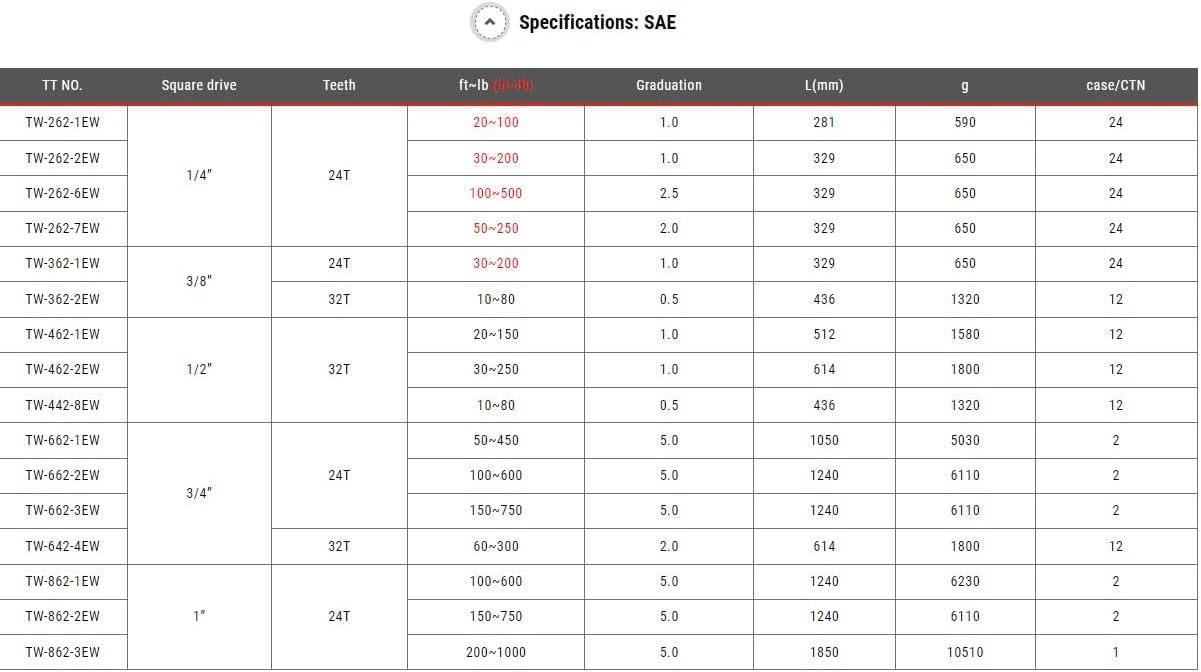Select the L(mm) column header
Viewport: 1201px width, 672px height.
point(824,86)
